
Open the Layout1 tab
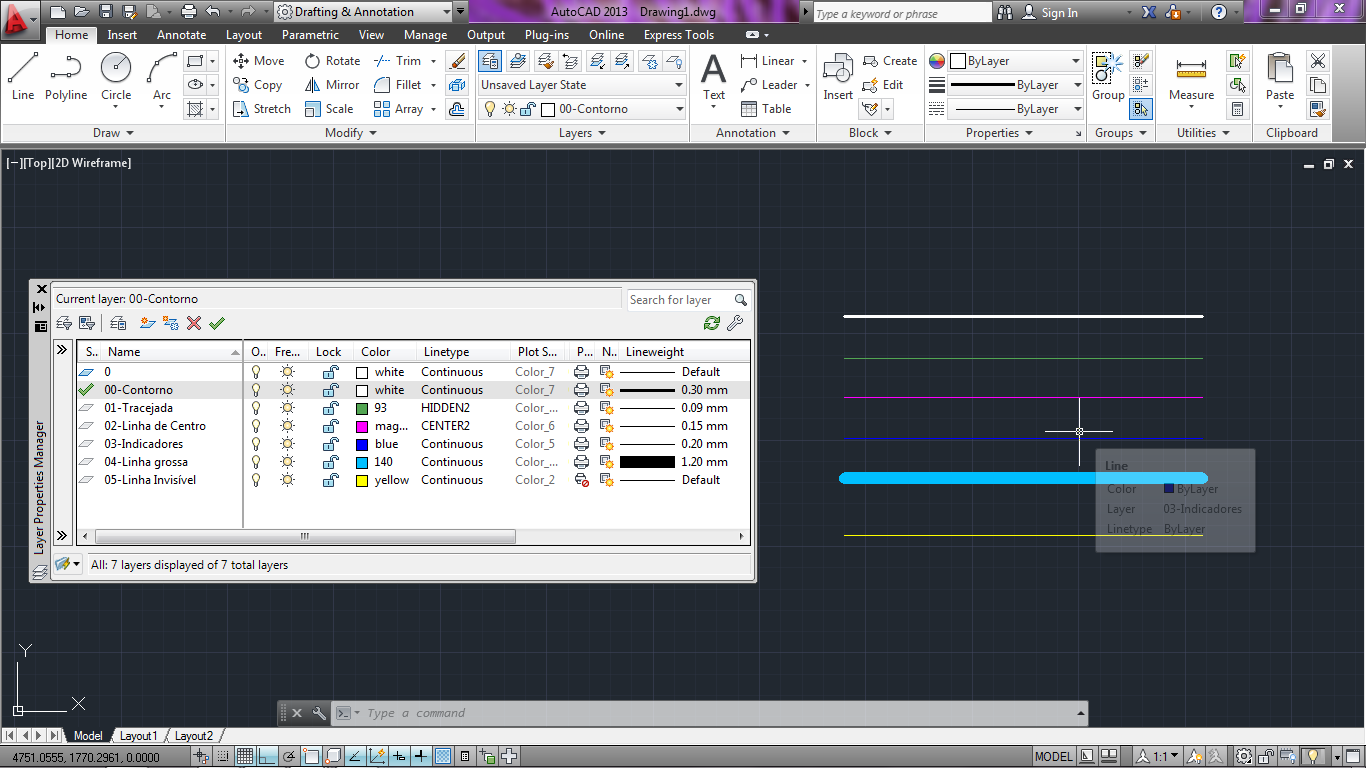139,736
